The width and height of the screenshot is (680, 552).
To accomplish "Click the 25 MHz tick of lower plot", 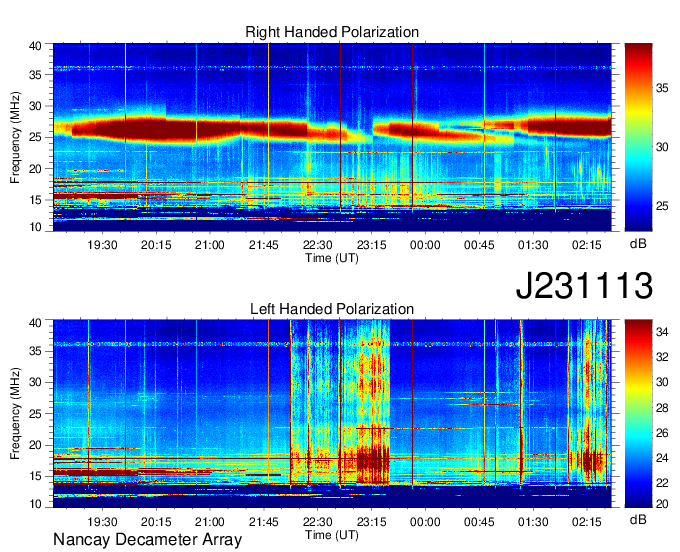I will click(x=35, y=414).
